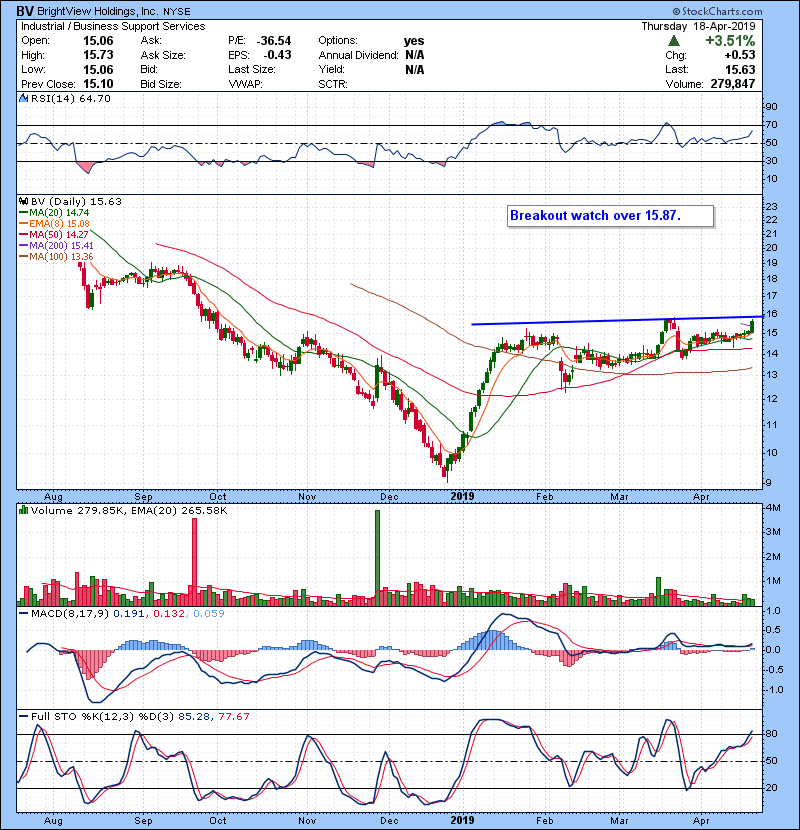Click the Breakout watch over 15.87 annotation
Image resolution: width=800 pixels, height=830 pixels.
(x=610, y=216)
